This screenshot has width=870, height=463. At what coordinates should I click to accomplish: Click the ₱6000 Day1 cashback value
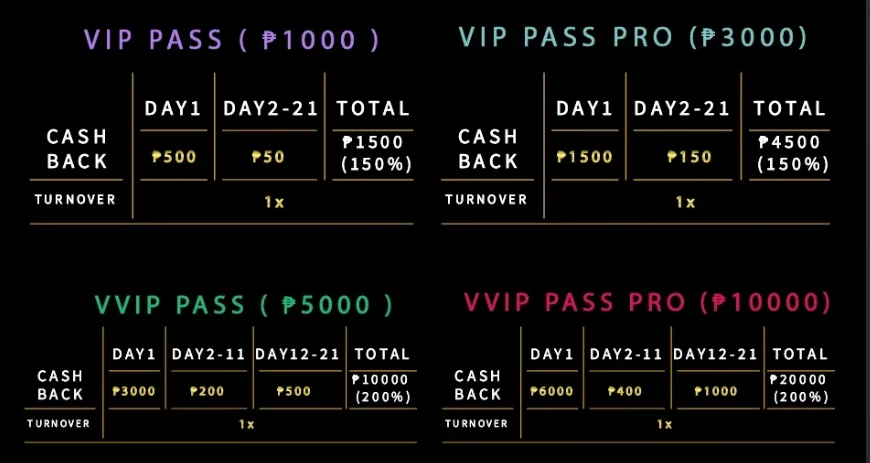(x=552, y=391)
